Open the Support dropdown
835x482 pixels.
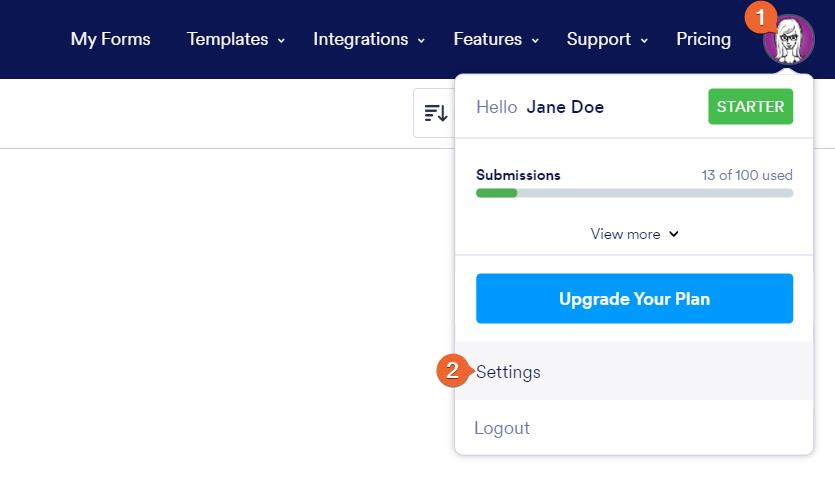click(607, 39)
